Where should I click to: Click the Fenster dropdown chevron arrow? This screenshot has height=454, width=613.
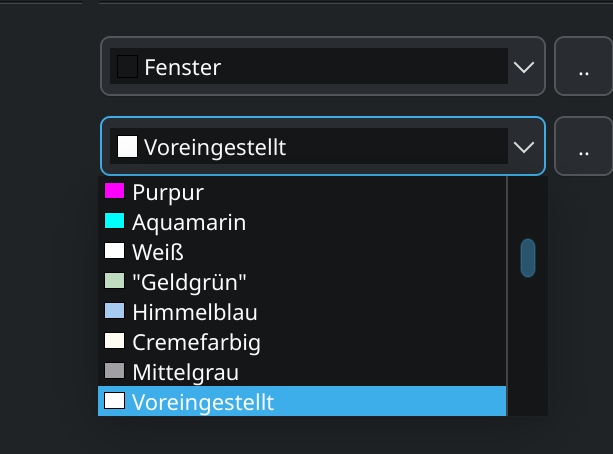[524, 67]
